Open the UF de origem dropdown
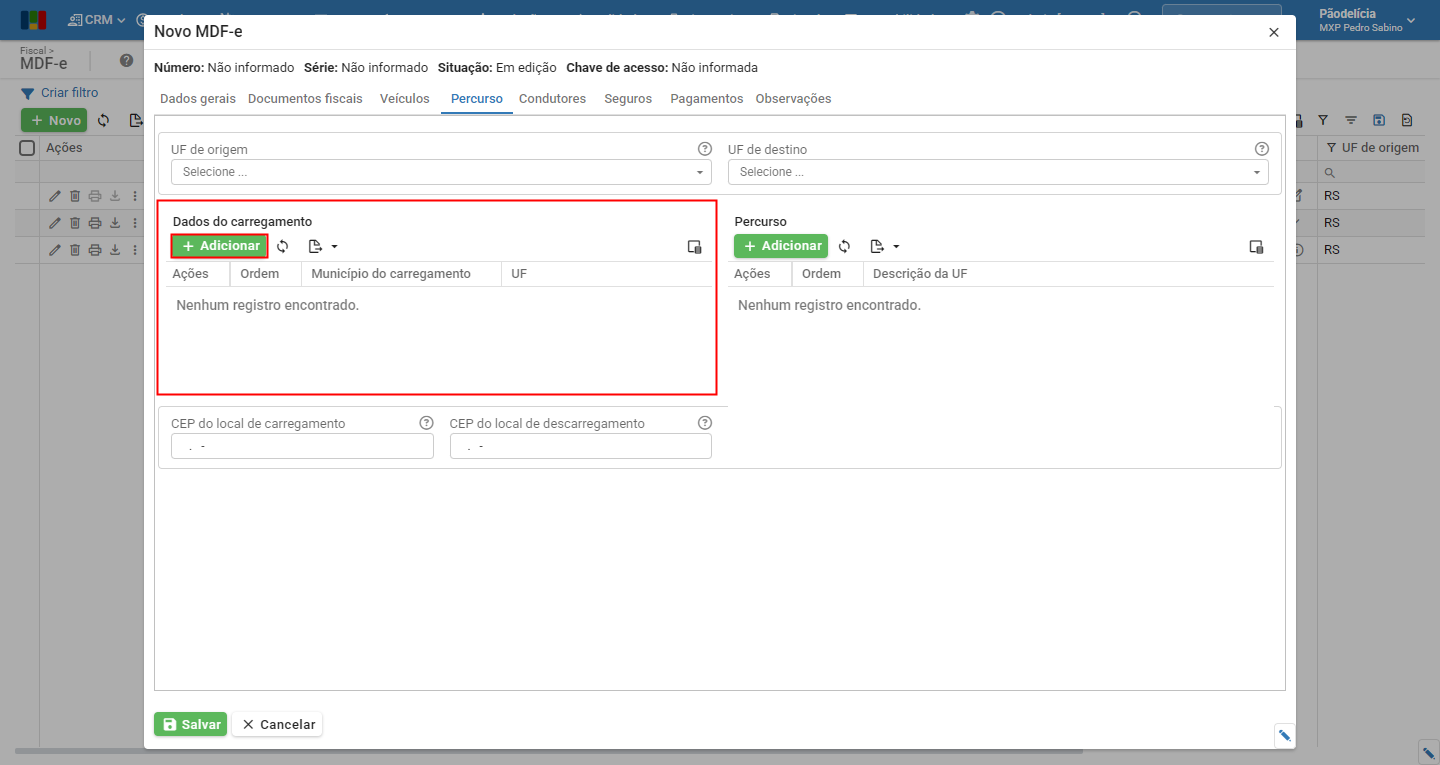This screenshot has height=765, width=1440. pyautogui.click(x=441, y=172)
